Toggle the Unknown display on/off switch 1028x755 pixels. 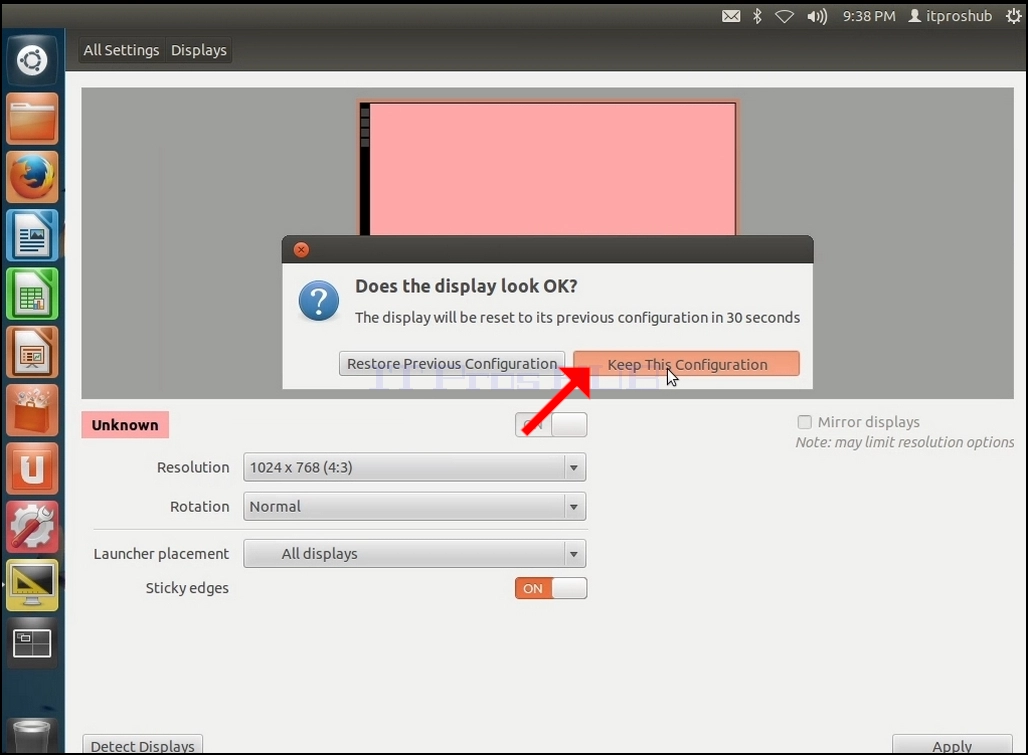pyautogui.click(x=551, y=425)
